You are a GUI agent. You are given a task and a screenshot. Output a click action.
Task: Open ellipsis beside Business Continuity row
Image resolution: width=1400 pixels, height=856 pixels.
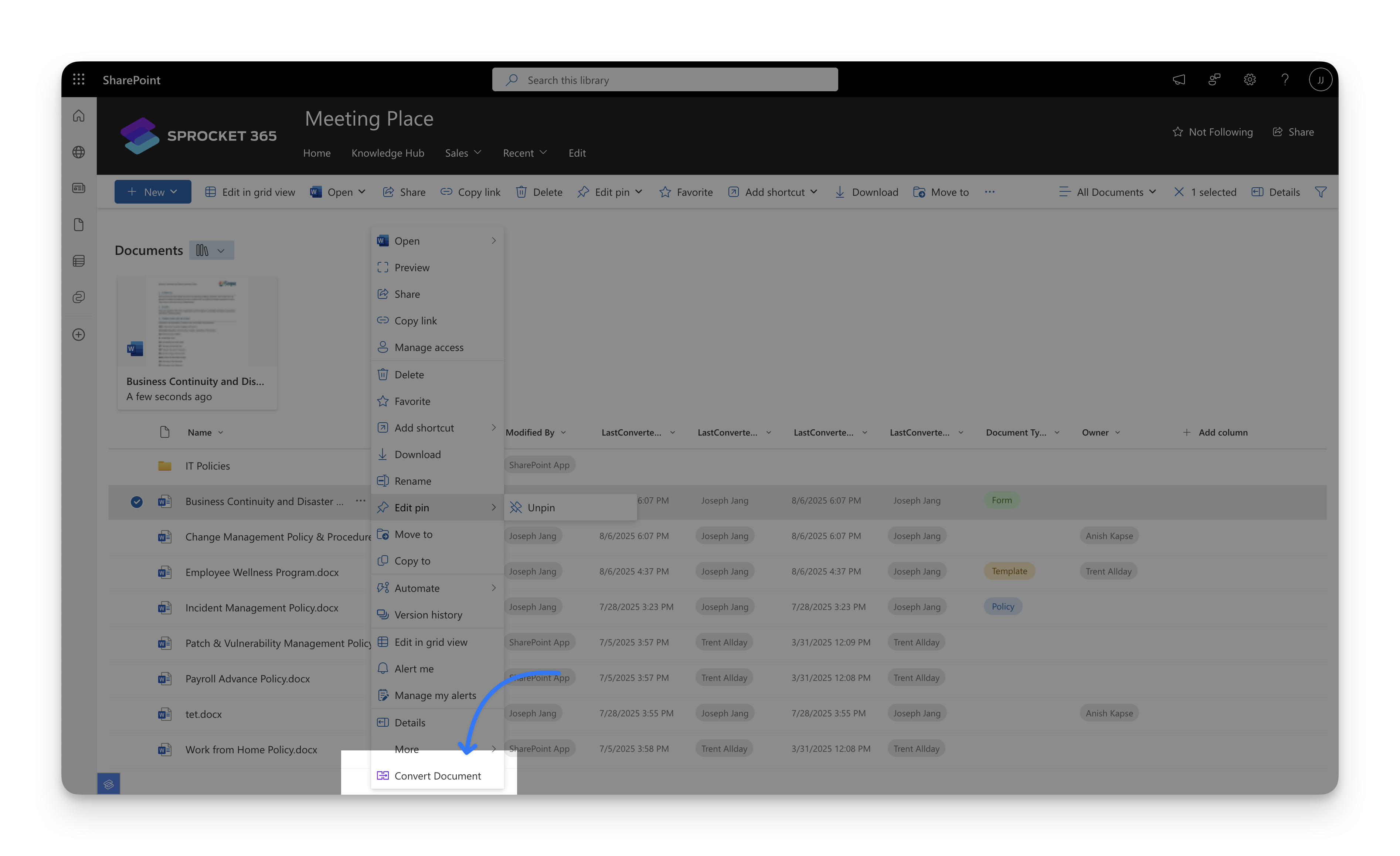point(360,501)
